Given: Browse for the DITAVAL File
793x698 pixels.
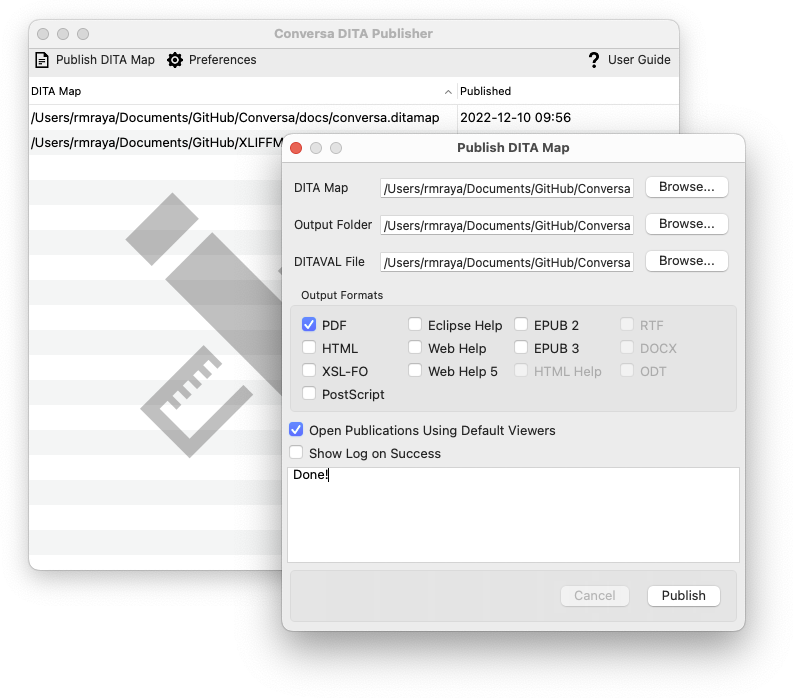Looking at the screenshot, I should tap(687, 261).
